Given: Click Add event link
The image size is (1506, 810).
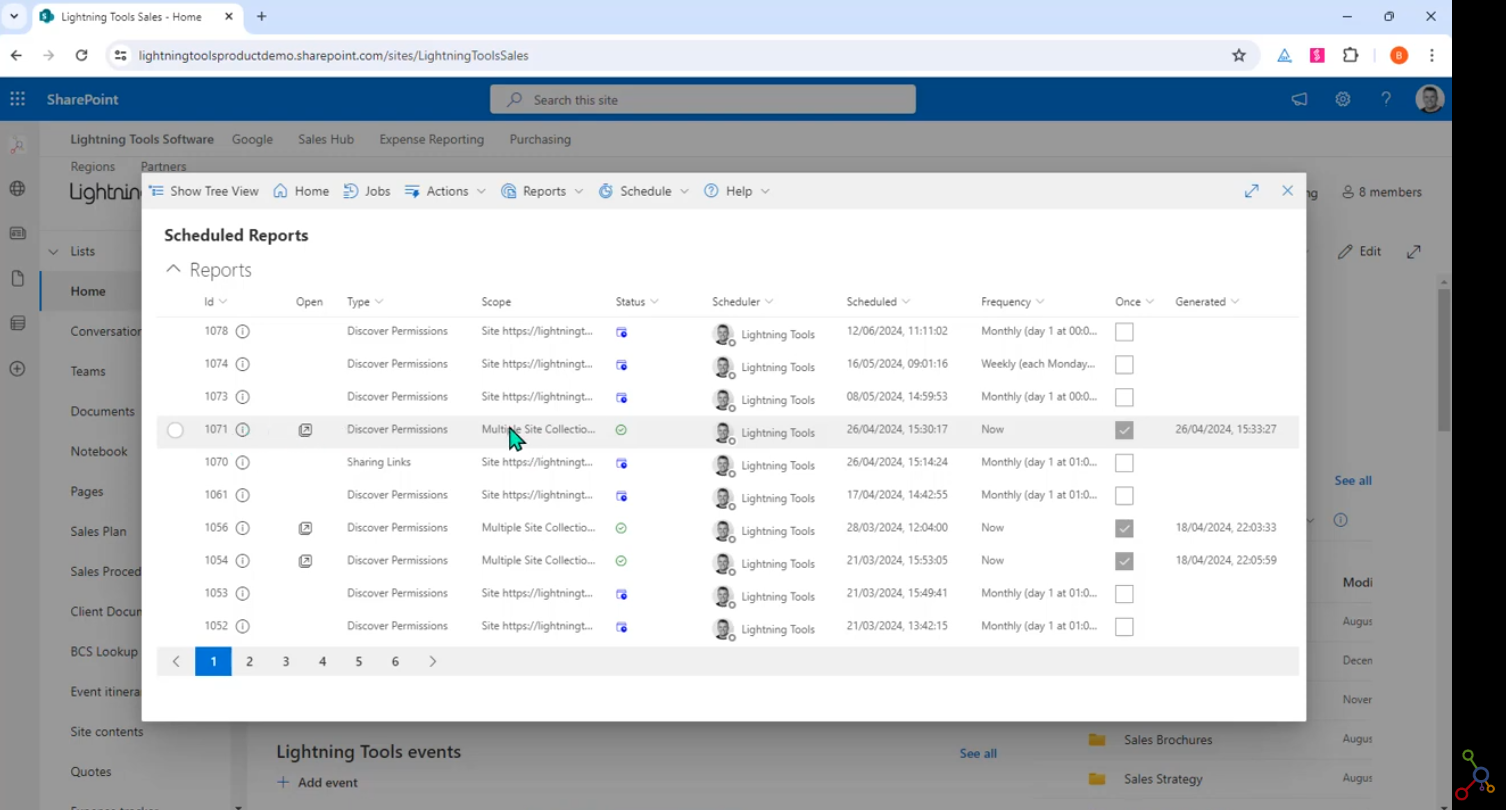Looking at the screenshot, I should (317, 782).
